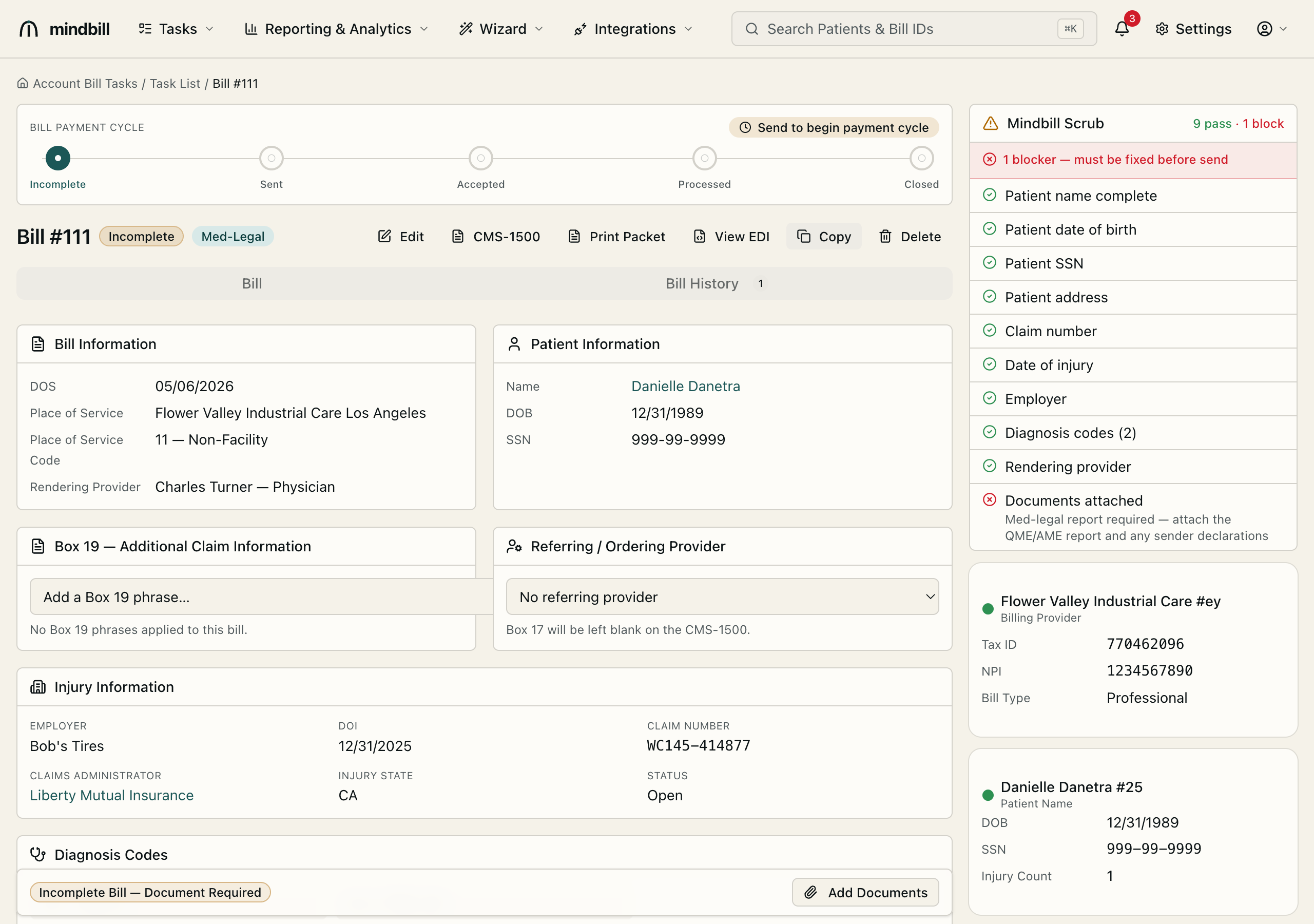This screenshot has width=1314, height=924.
Task: Click Danielle Danetra #25 card heading
Action: (x=1071, y=786)
